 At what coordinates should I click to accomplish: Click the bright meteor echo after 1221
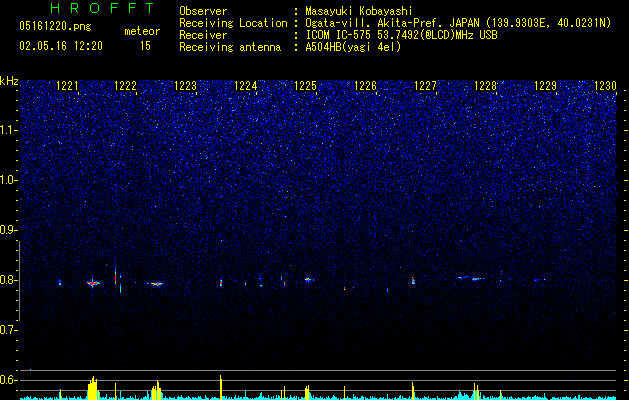93,283
